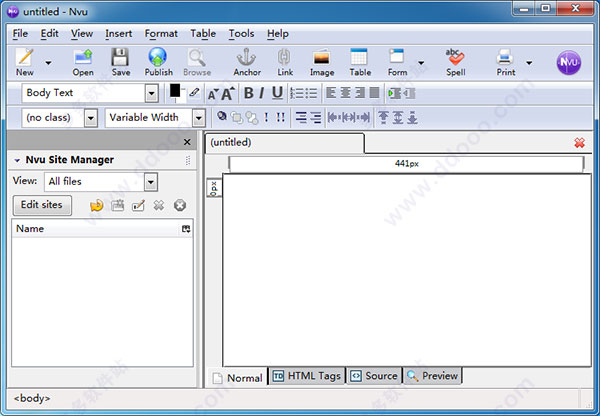
Task: Switch to the Source view tab
Action: coord(374,376)
